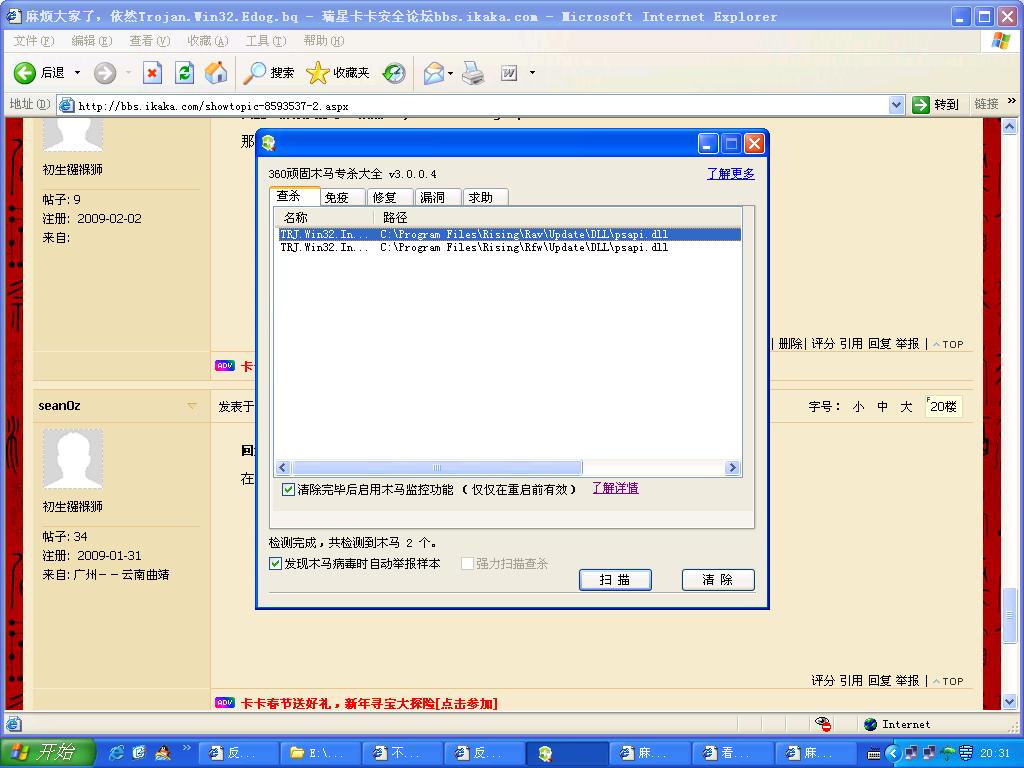Click the IE Forward arrow icon
The width and height of the screenshot is (1024, 768).
pyautogui.click(x=104, y=73)
